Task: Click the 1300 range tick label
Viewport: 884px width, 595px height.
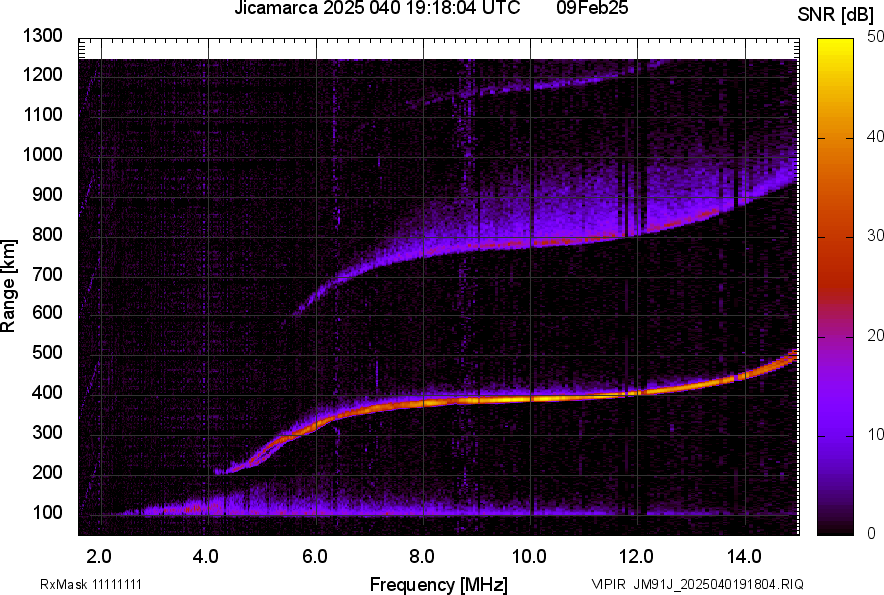Action: (42, 36)
